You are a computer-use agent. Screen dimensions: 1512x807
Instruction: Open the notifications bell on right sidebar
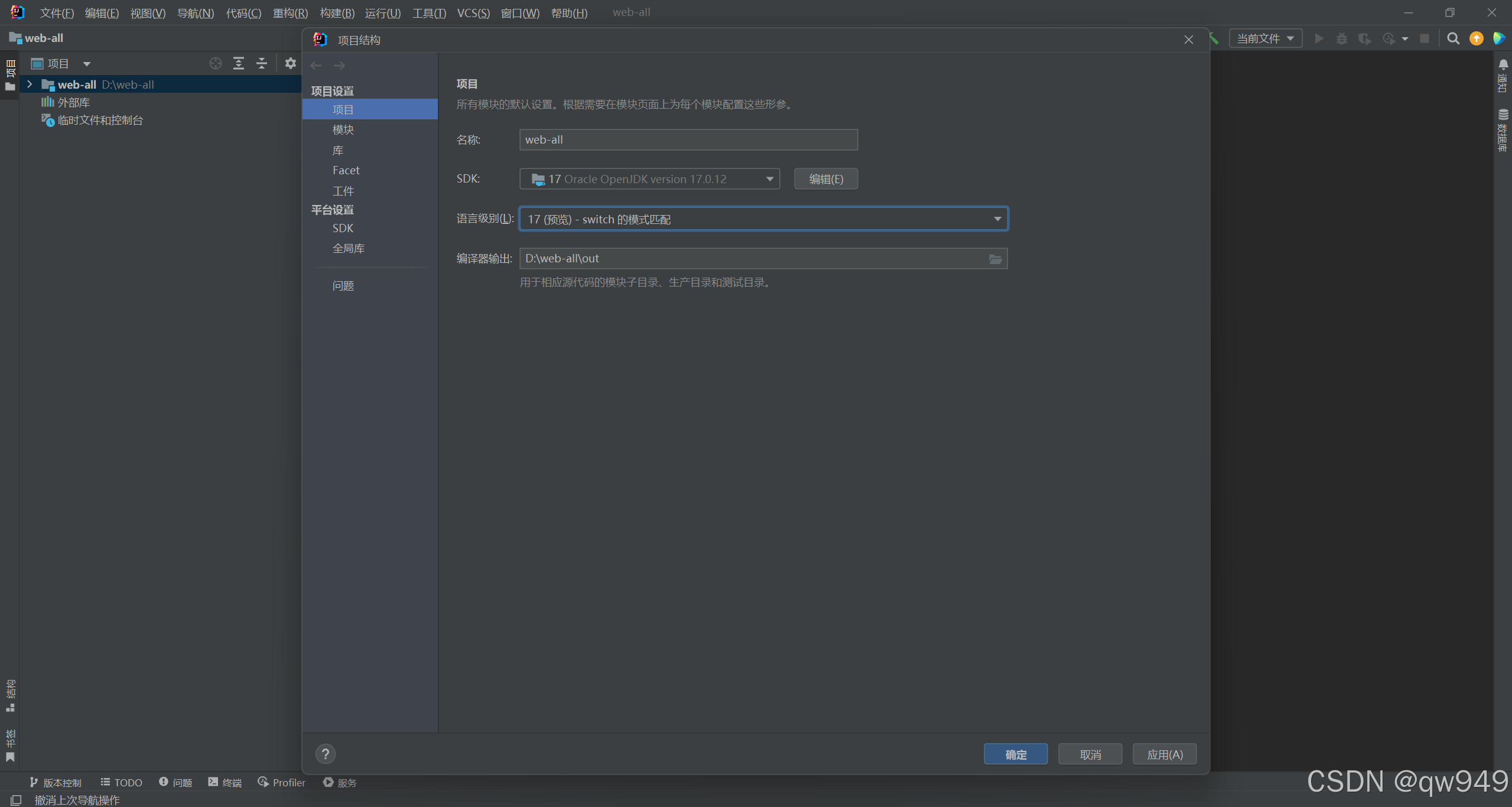pyautogui.click(x=1503, y=64)
